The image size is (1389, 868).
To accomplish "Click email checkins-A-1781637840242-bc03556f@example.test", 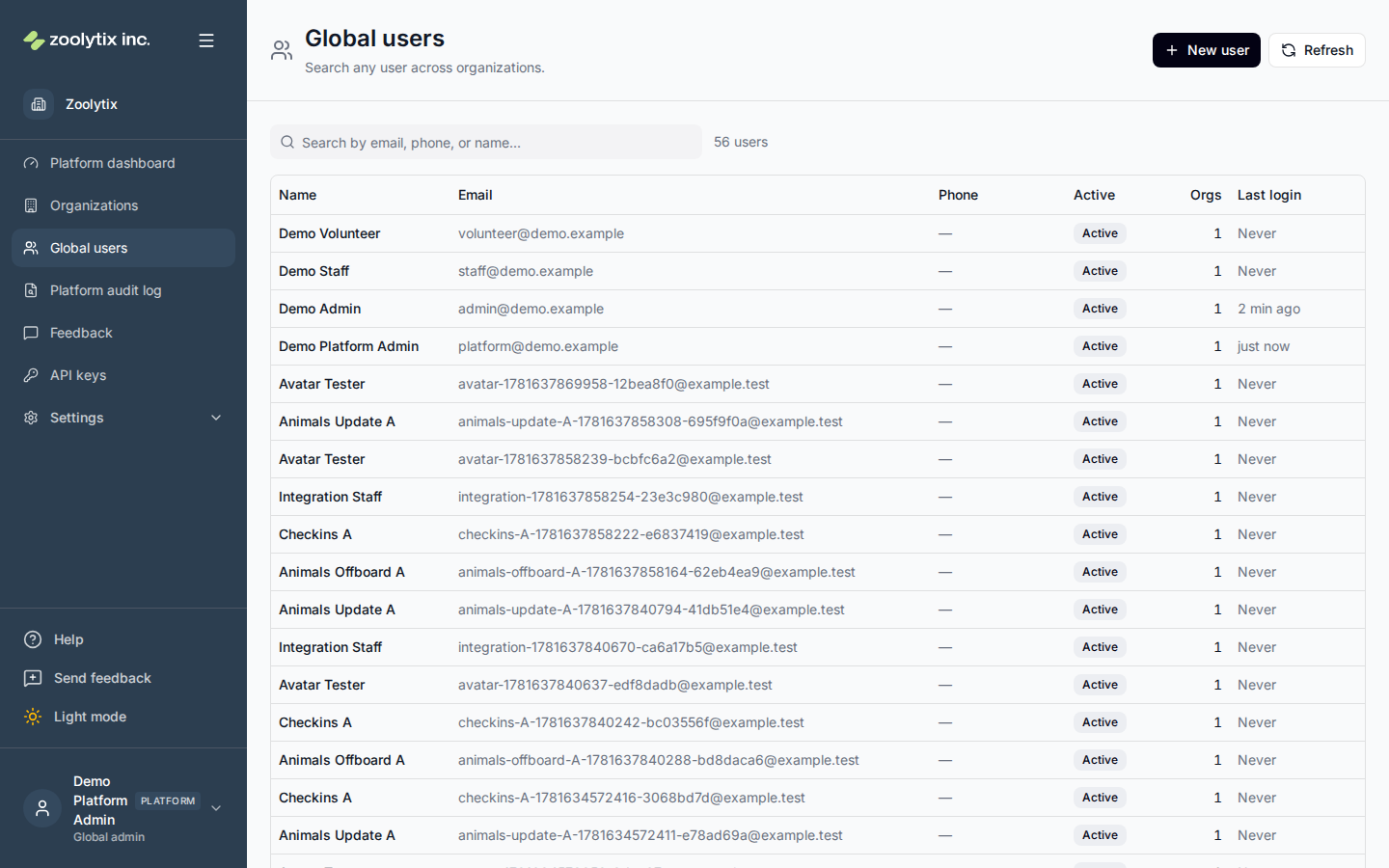I will click(x=631, y=722).
